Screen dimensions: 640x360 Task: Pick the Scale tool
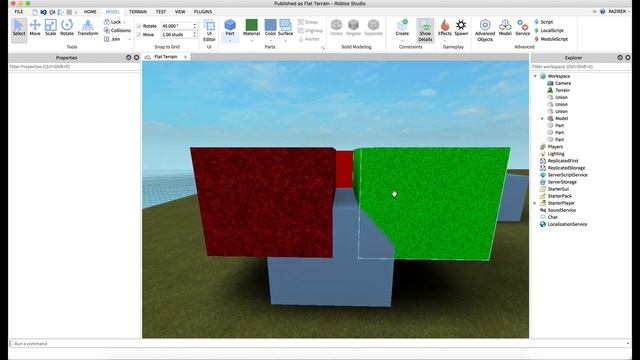tap(51, 28)
